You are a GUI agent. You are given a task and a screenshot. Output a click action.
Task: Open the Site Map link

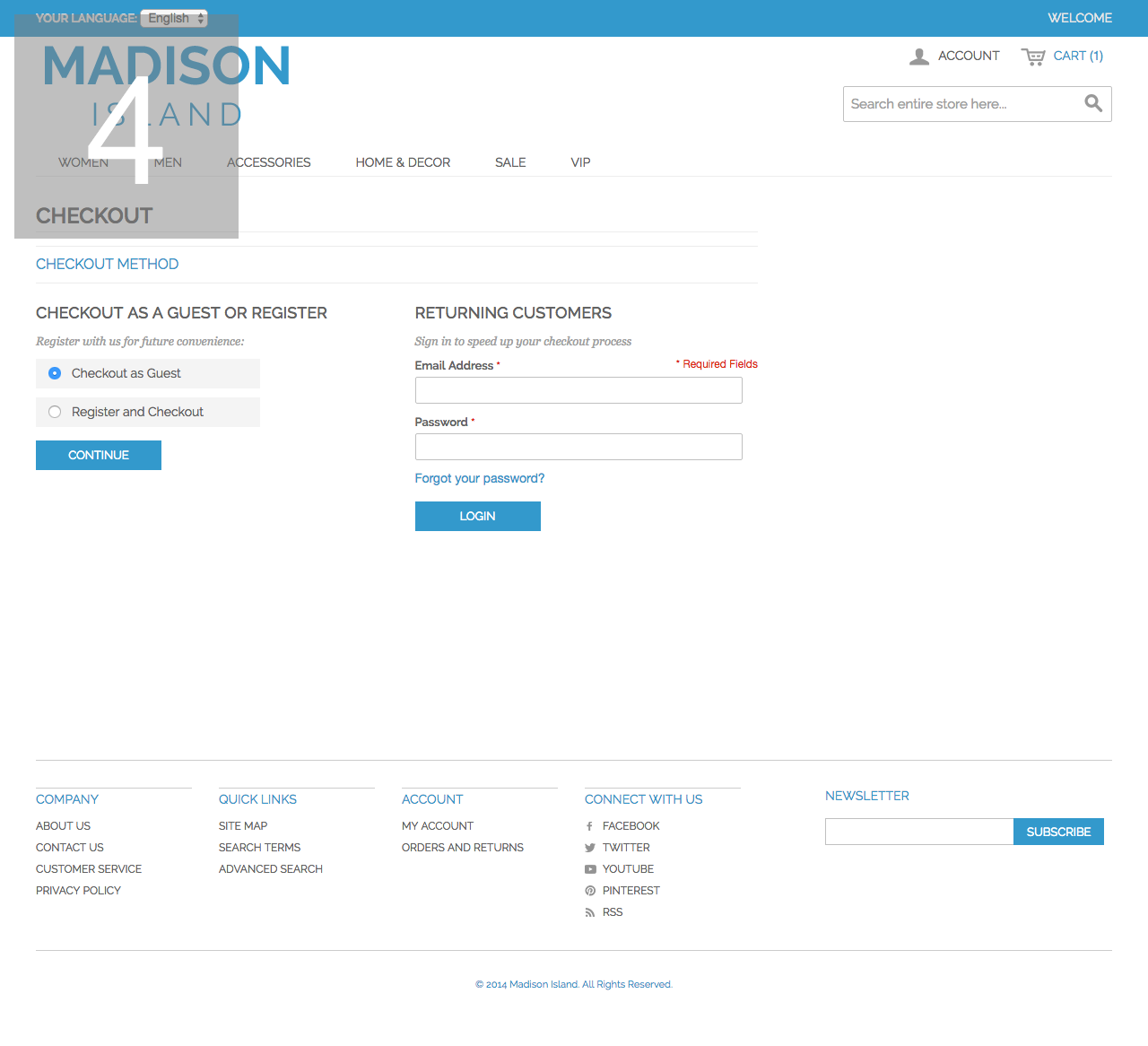coord(243,826)
